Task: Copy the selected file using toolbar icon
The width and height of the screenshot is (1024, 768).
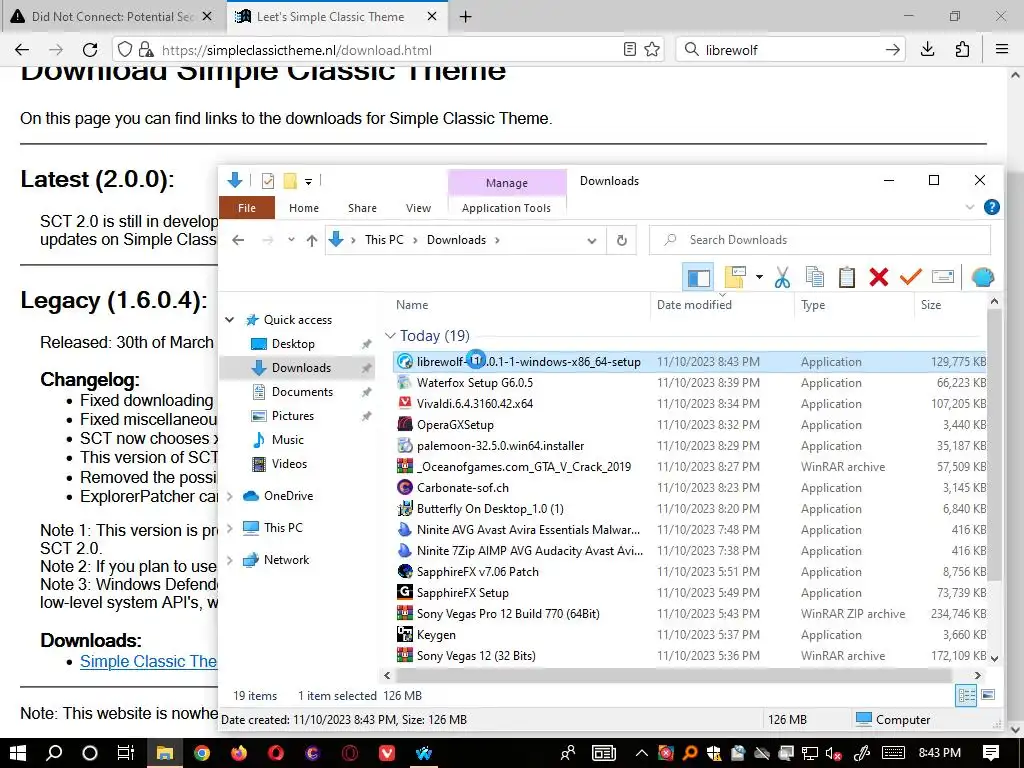Action: [814, 278]
